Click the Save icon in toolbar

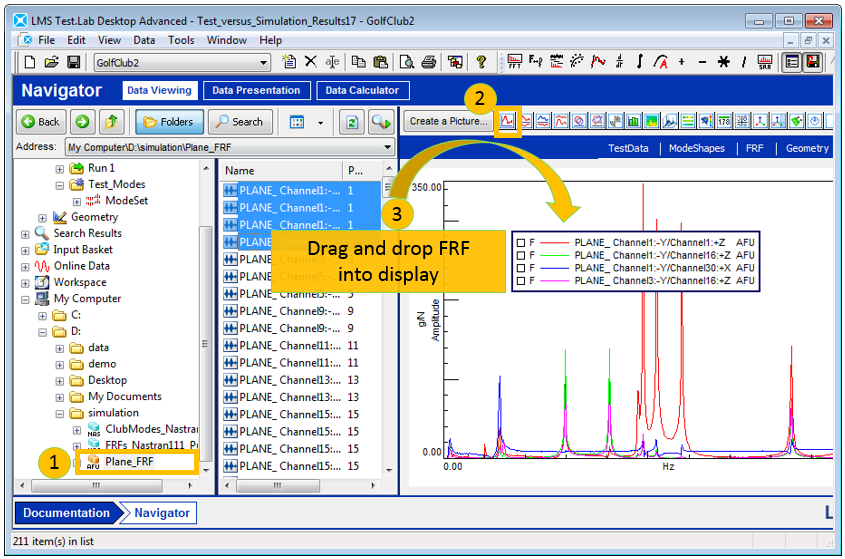coord(72,62)
